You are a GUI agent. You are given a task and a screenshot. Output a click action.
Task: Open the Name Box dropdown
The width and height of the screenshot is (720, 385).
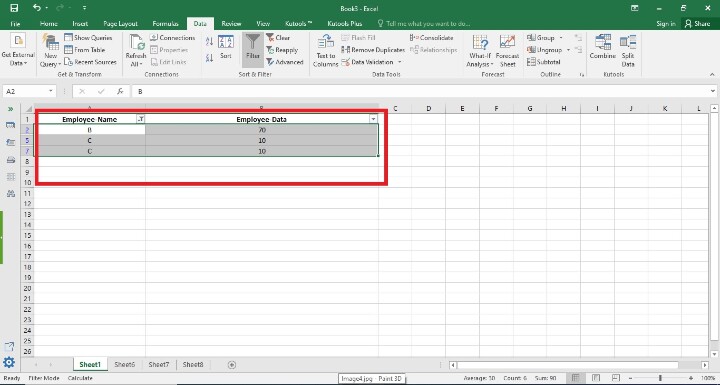coord(51,91)
